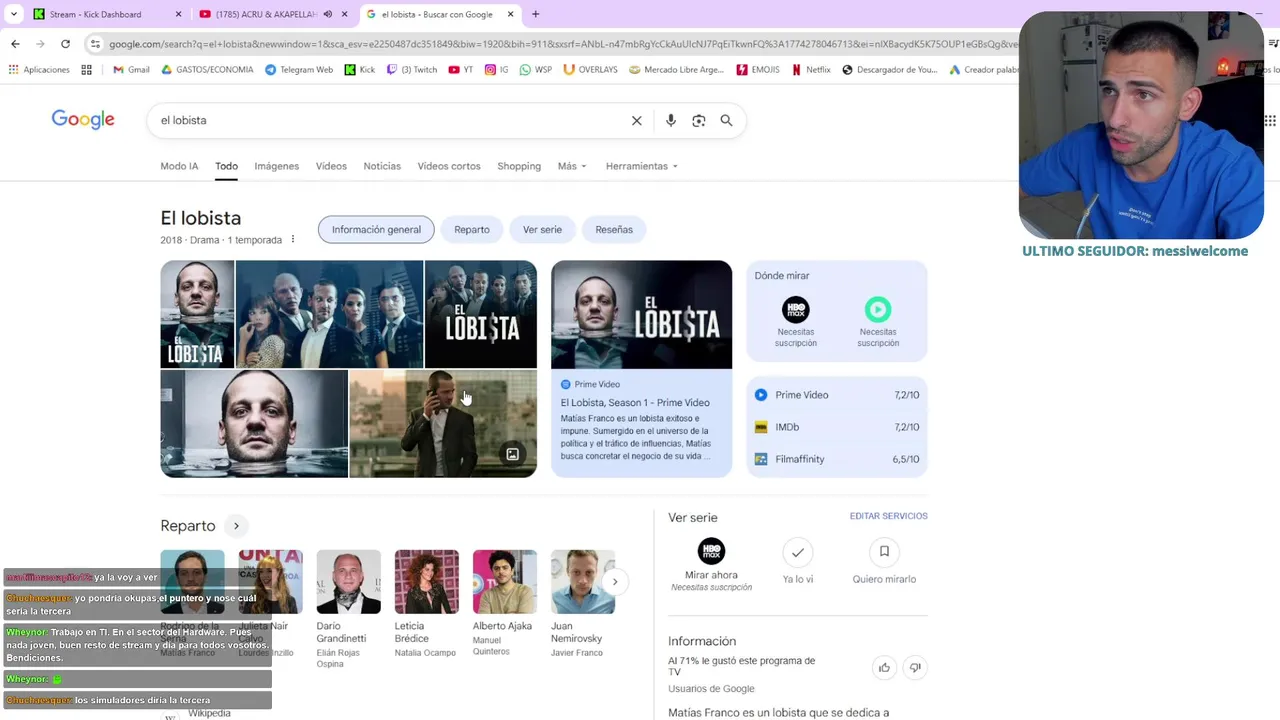Click EDITAR SERVICIOS link
Screen dimensions: 1280x720
pyautogui.click(x=889, y=516)
